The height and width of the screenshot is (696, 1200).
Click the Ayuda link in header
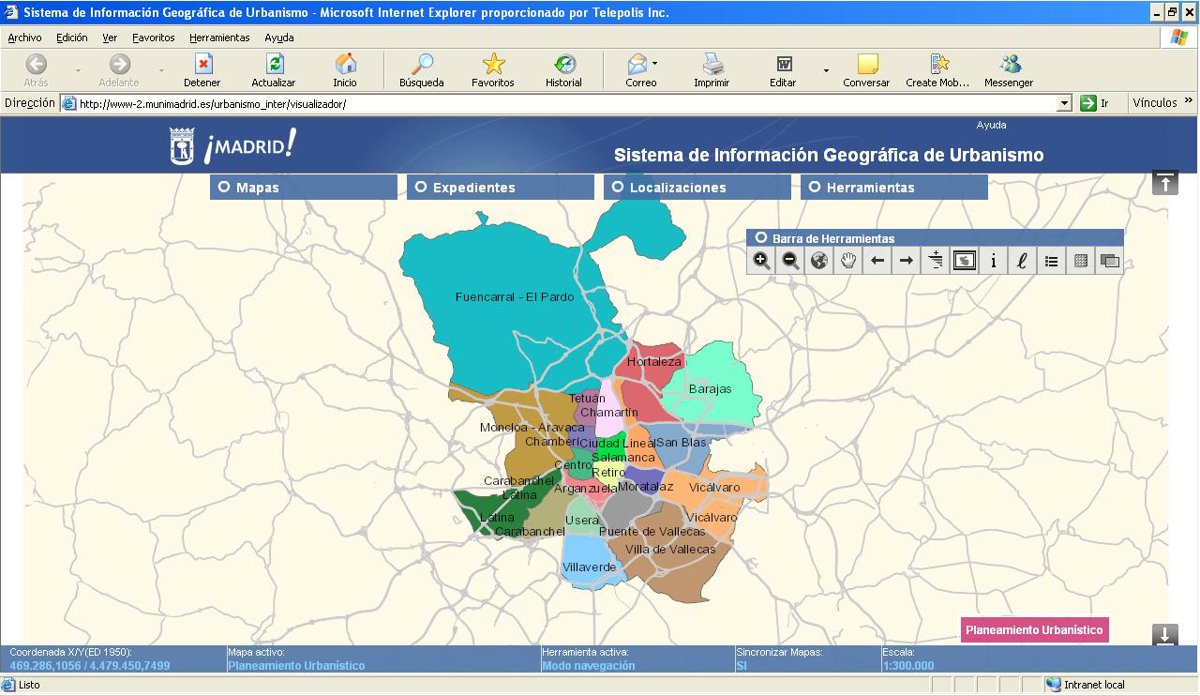tap(991, 125)
